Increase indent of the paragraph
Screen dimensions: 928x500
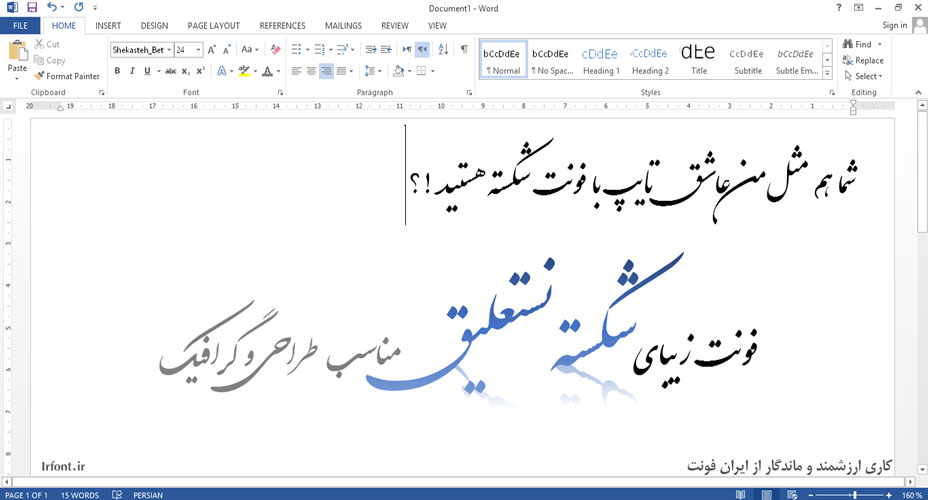pyautogui.click(x=386, y=49)
